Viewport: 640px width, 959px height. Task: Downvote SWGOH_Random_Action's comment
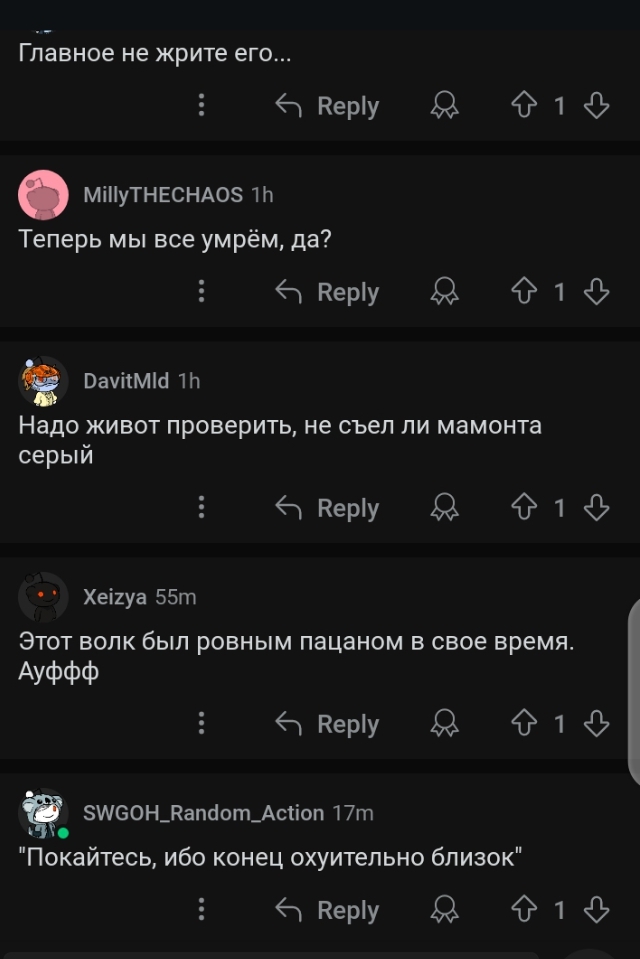596,910
